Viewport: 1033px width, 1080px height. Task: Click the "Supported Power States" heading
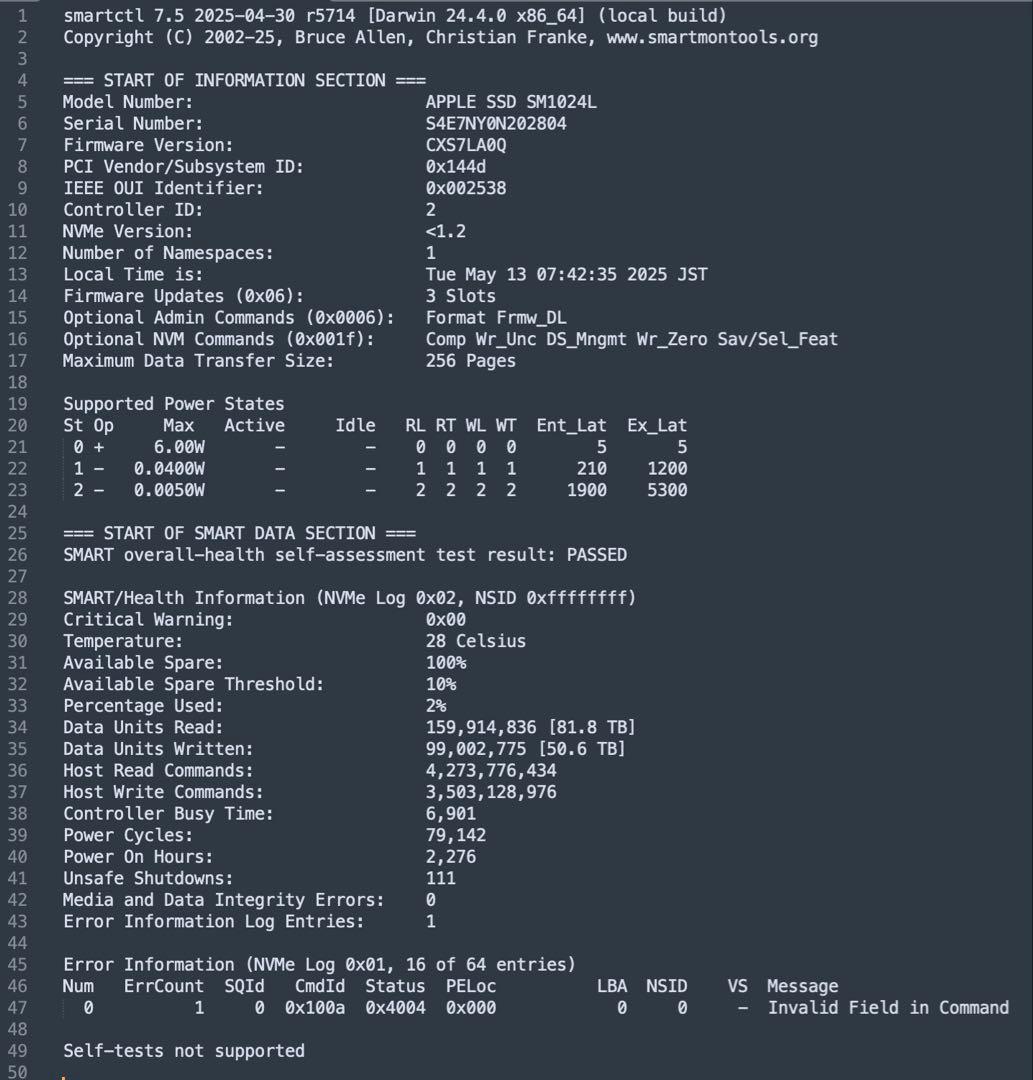pos(173,404)
